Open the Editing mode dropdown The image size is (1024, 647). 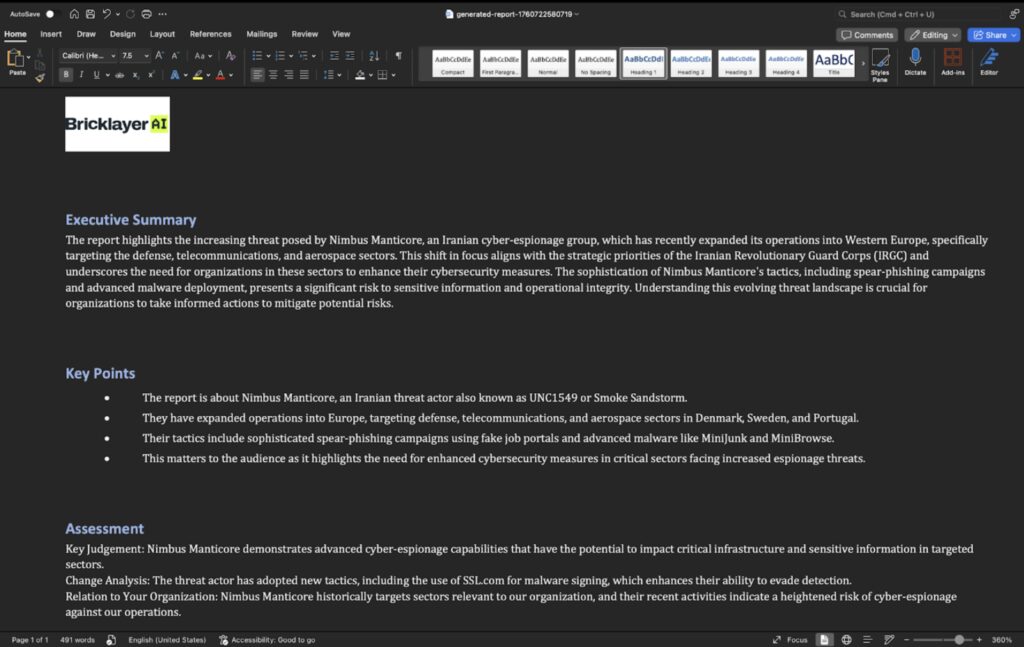click(x=932, y=34)
